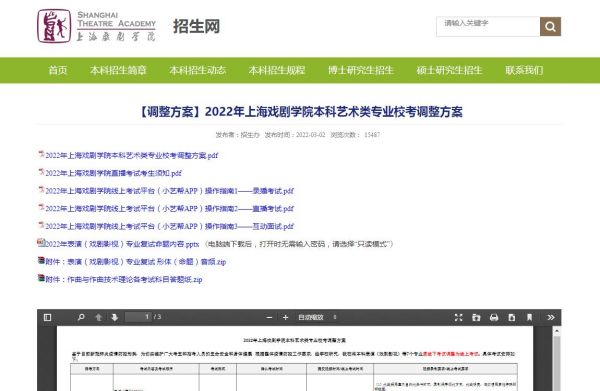This screenshot has width=600, height=391.
Task: Click the PDF file icon beside 调整方案.pdf
Action: [x=41, y=154]
